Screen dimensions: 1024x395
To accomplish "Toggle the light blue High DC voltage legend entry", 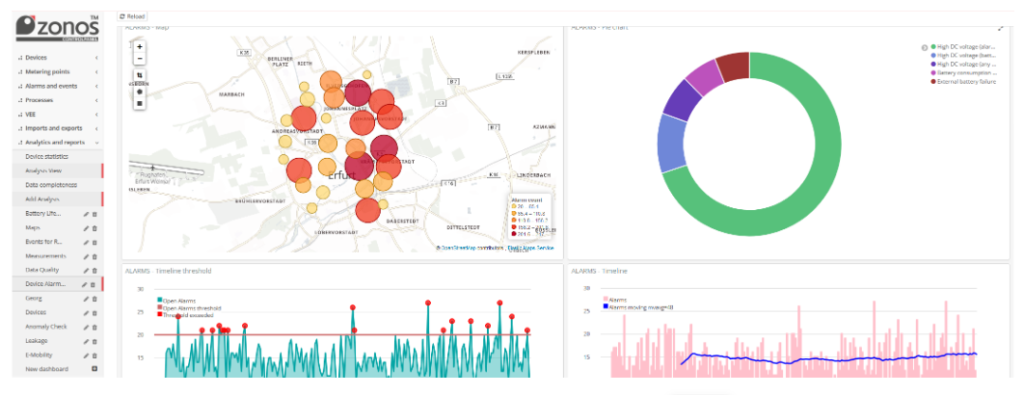I will (x=963, y=55).
